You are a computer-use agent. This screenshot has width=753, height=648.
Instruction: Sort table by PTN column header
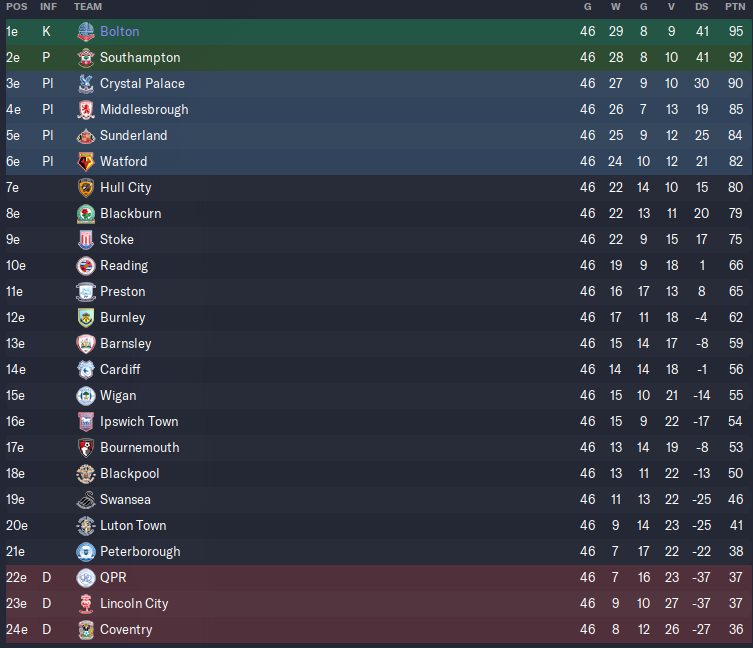(x=735, y=7)
